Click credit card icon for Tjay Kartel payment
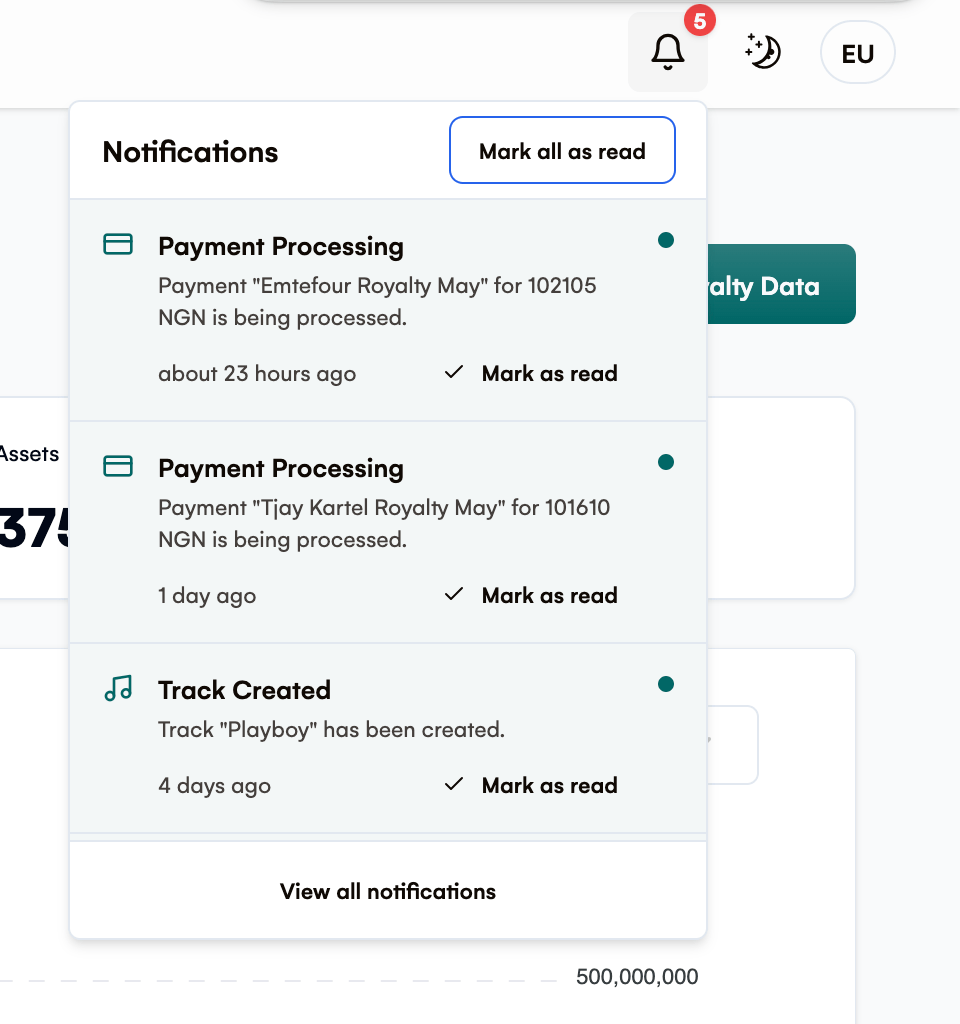Viewport: 960px width, 1024px height. pos(118,466)
